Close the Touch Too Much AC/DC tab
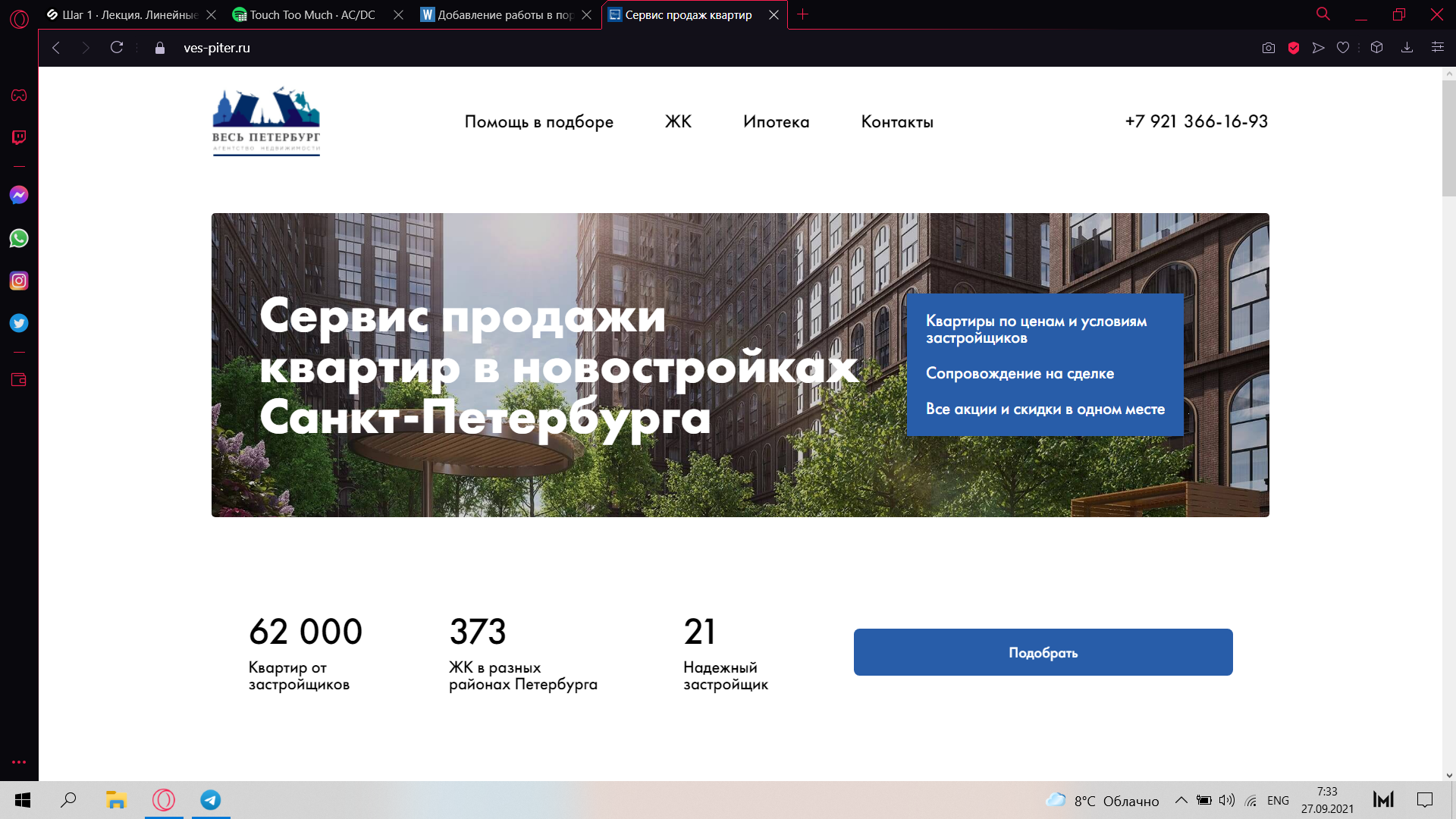Screen dimensions: 1456x819 pyautogui.click(x=398, y=15)
